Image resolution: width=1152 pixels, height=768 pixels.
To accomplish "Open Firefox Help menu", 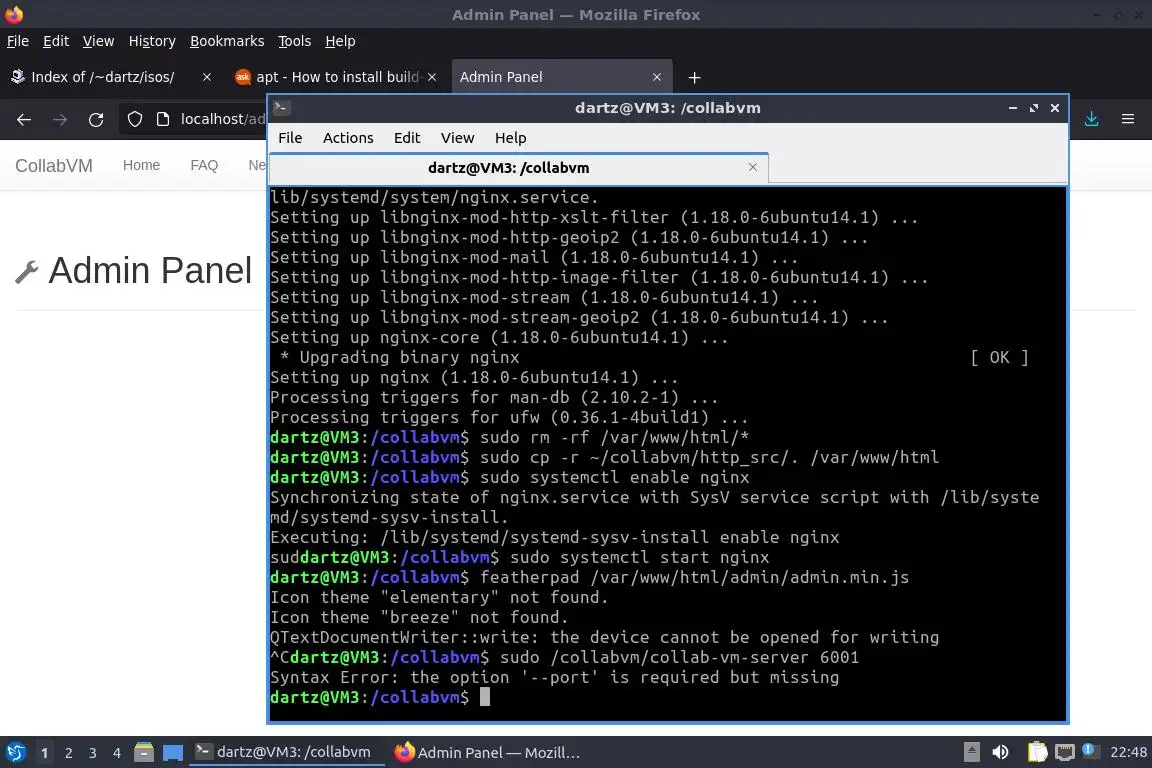I will coord(340,41).
